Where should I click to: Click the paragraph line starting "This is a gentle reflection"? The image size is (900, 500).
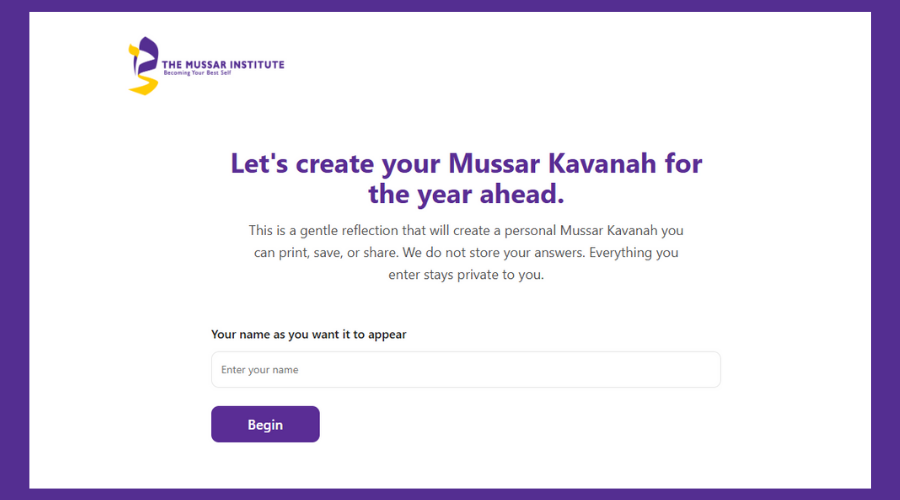point(466,230)
